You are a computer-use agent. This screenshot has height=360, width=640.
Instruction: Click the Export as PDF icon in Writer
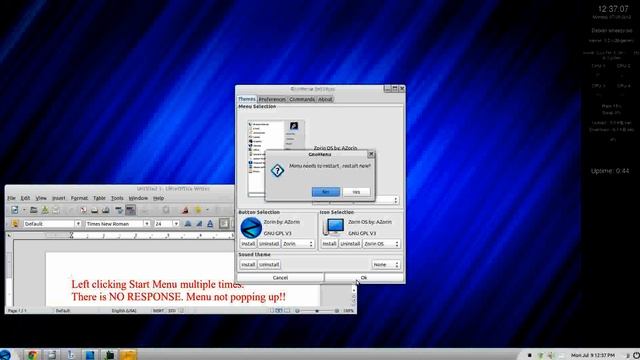click(x=83, y=210)
